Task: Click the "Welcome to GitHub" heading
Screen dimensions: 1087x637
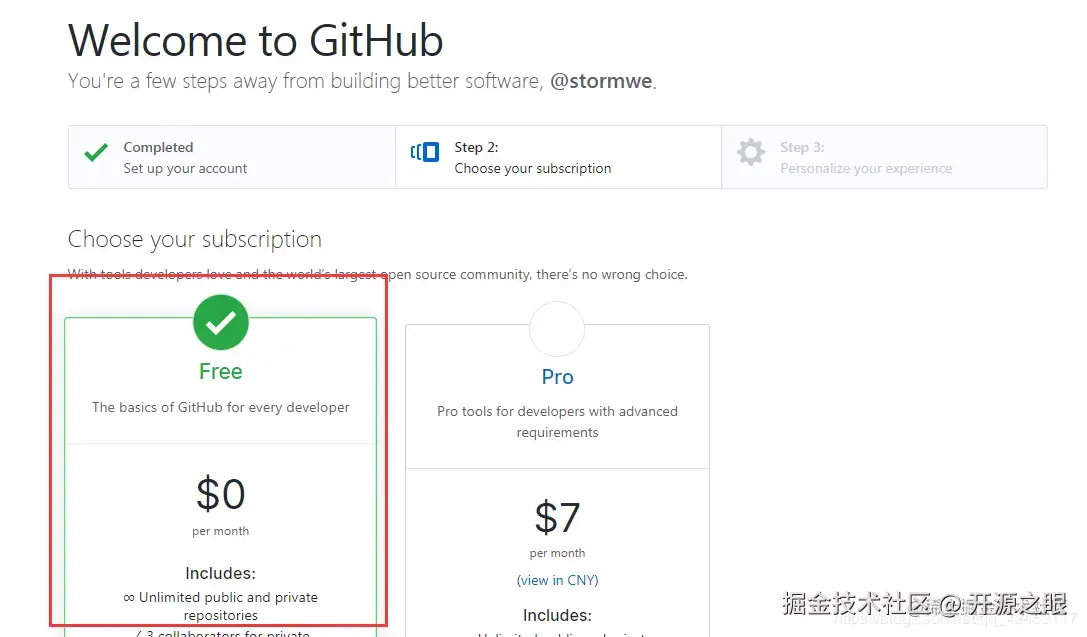Action: (256, 41)
